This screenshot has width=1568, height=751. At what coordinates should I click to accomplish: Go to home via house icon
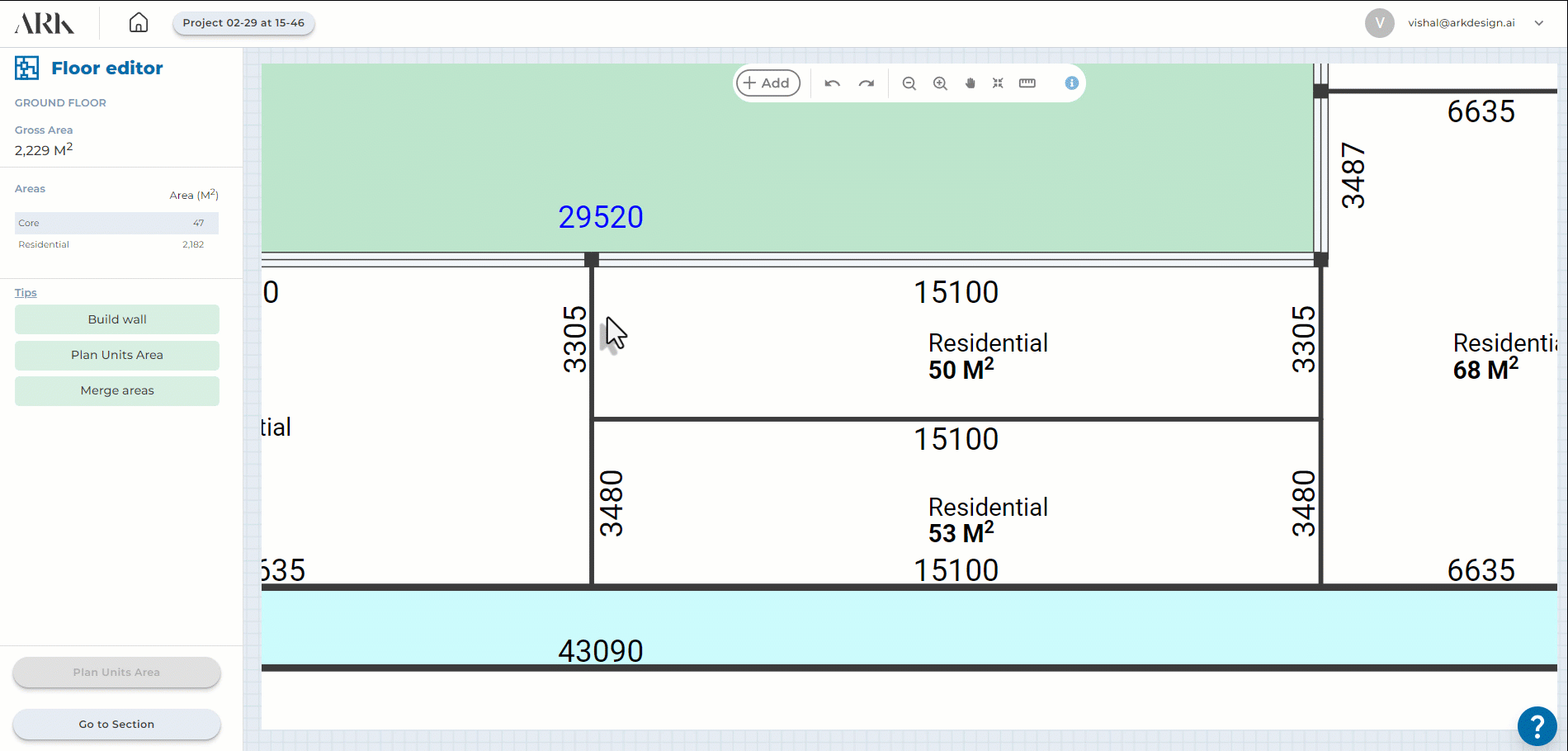(139, 23)
